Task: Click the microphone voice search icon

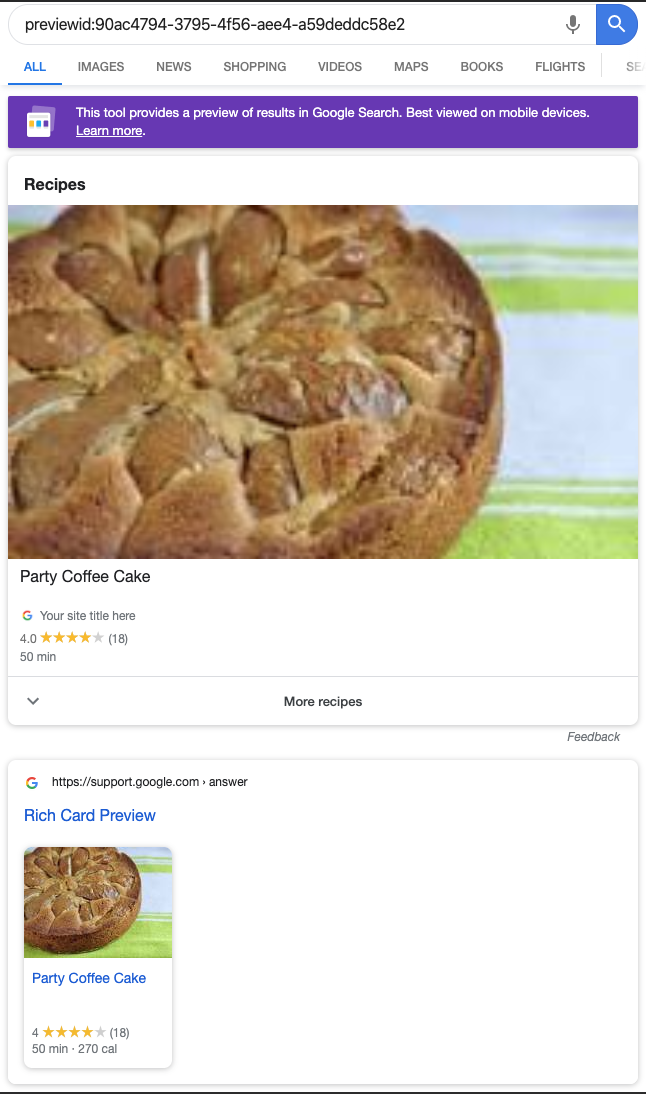Action: (573, 25)
